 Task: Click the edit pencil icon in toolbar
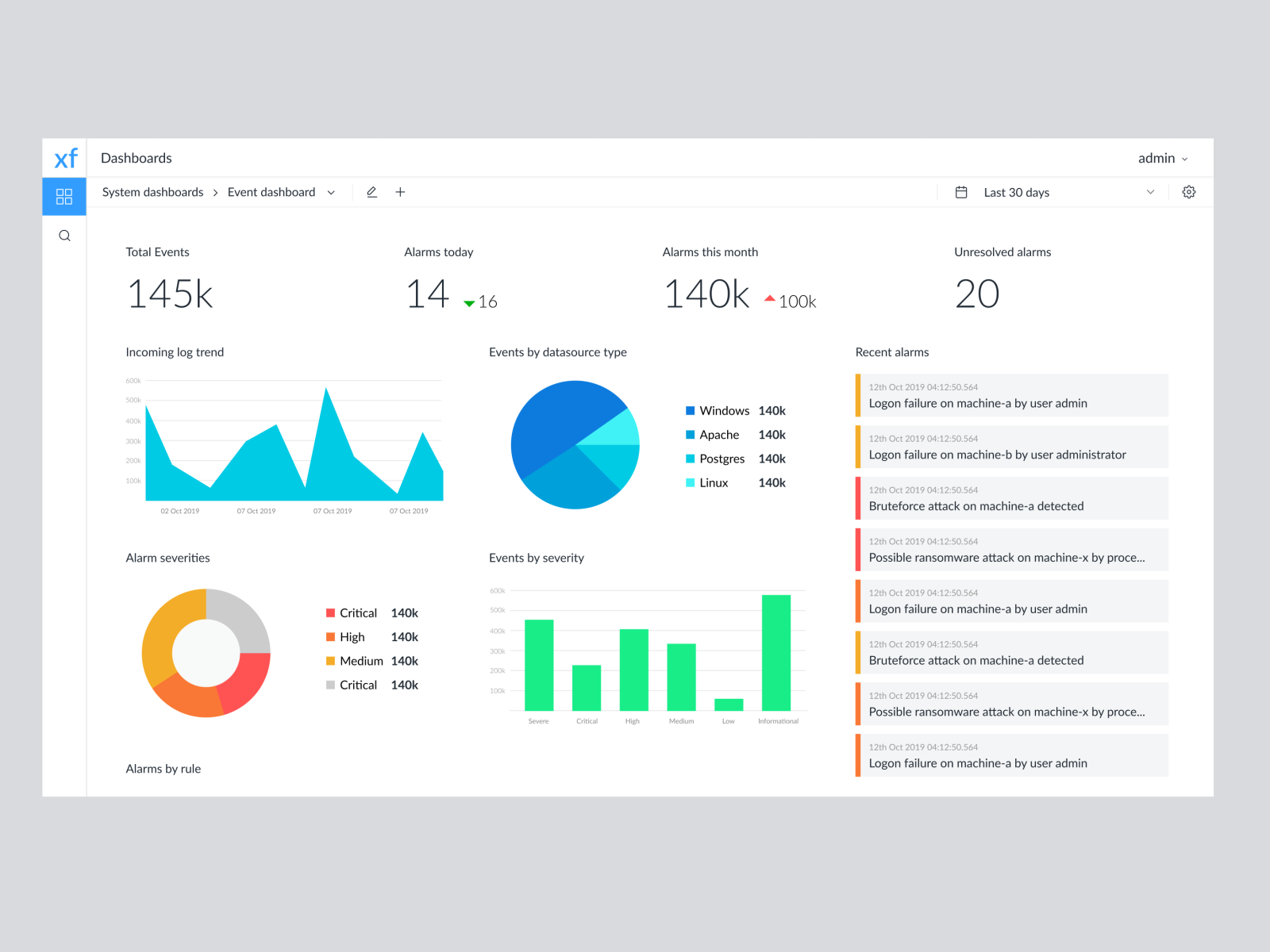[371, 192]
